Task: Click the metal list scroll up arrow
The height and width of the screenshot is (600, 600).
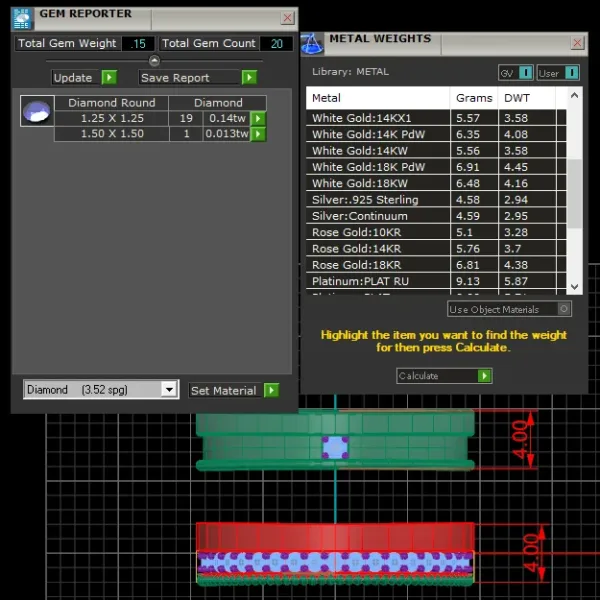Action: point(574,95)
